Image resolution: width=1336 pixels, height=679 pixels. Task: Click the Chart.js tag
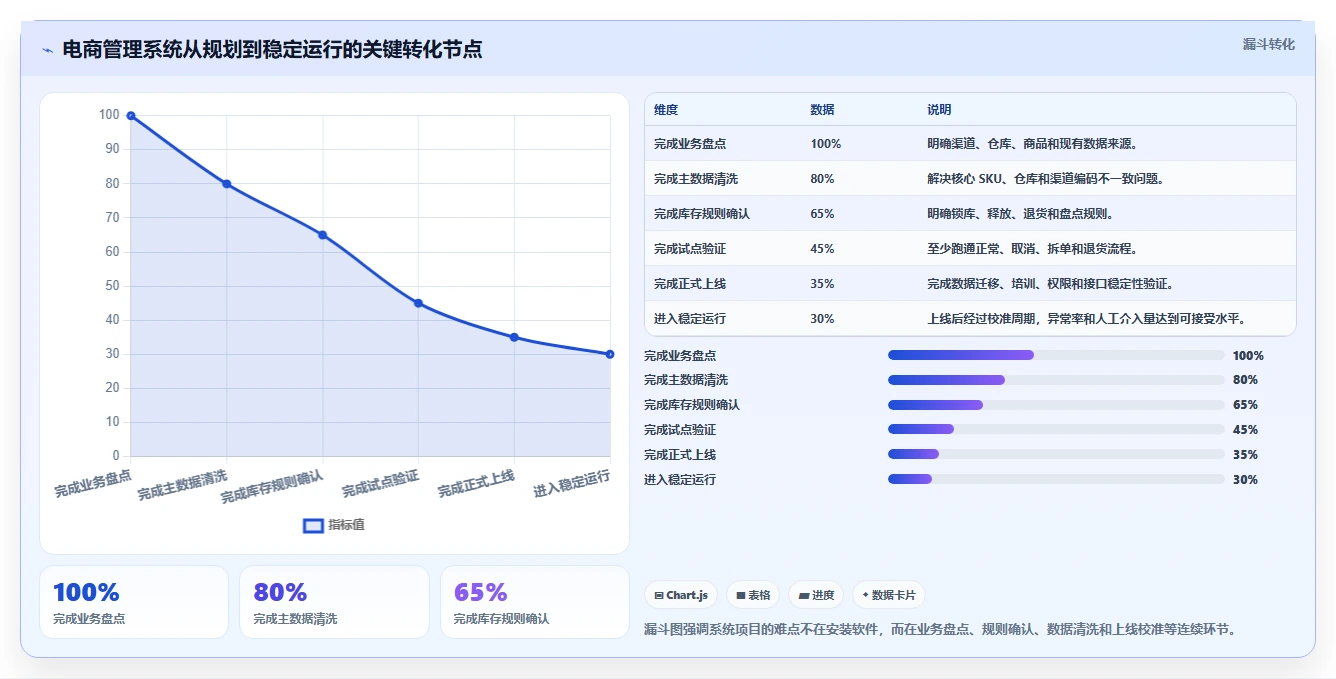pos(681,595)
